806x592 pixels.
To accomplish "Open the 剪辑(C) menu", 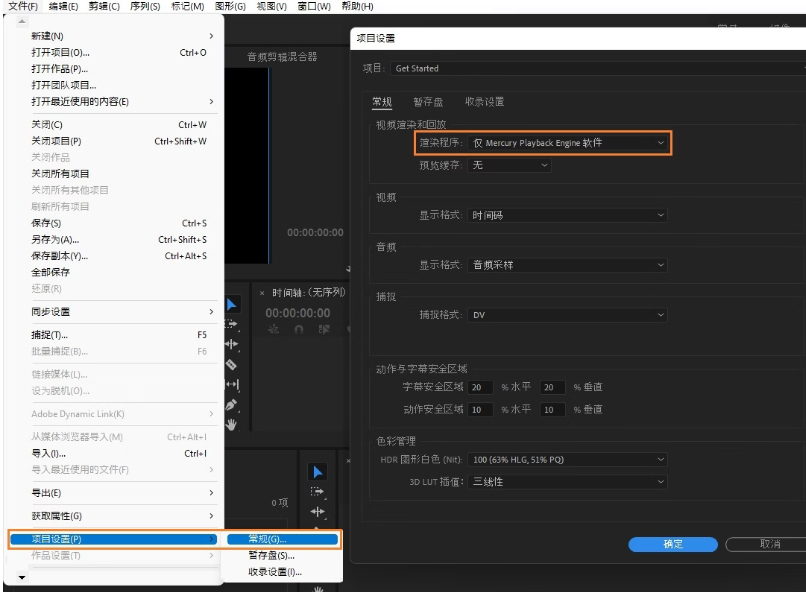I will [104, 6].
